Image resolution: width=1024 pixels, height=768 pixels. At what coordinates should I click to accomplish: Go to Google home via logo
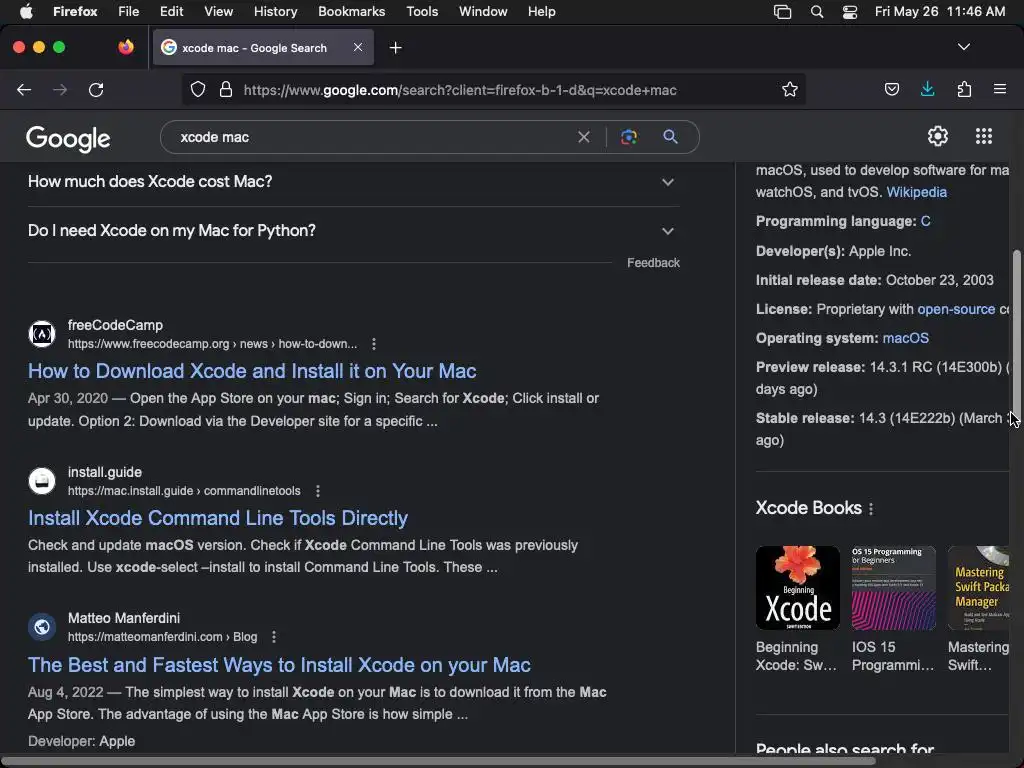pyautogui.click(x=68, y=138)
